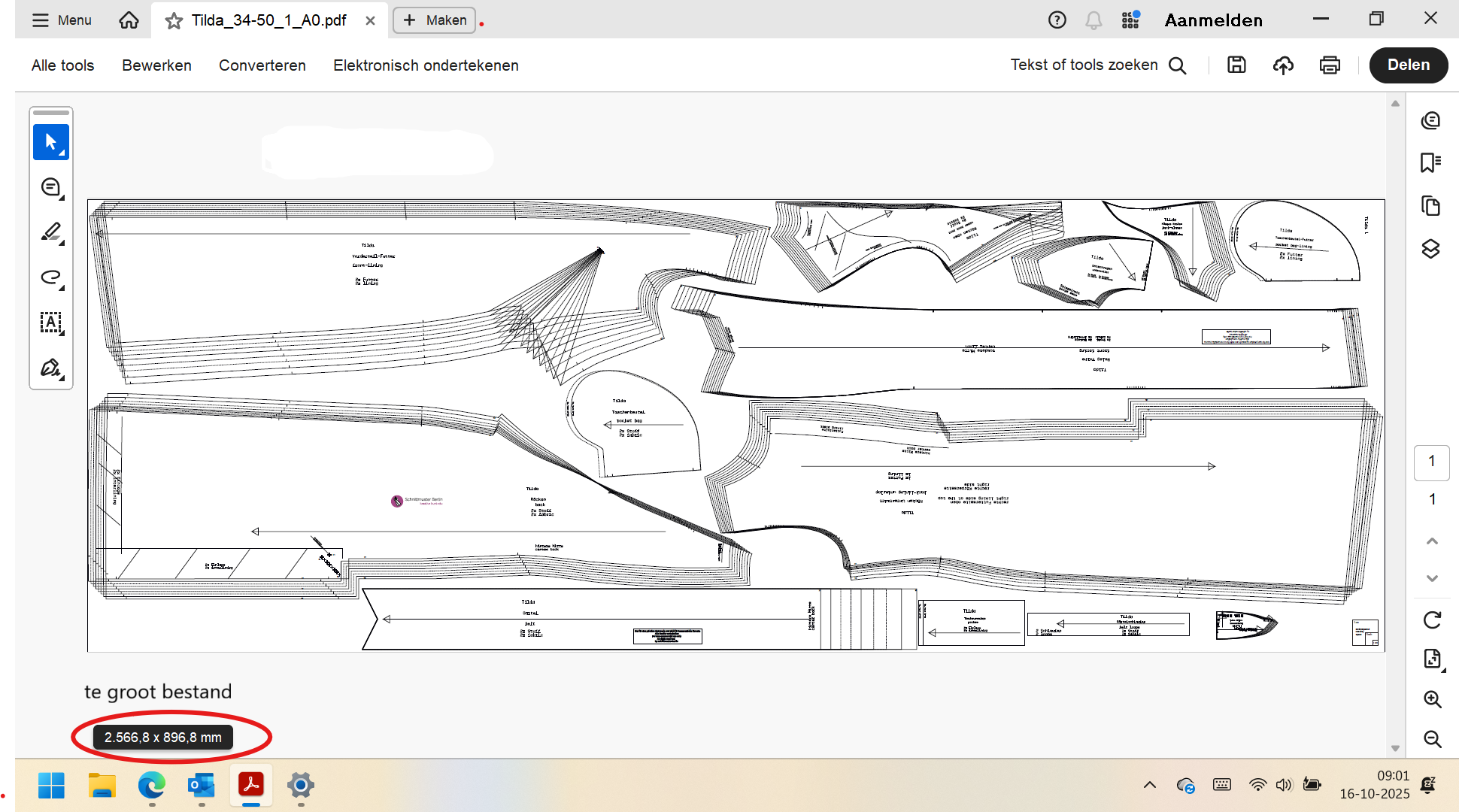Select the fill and sign pen tool

coord(50,368)
